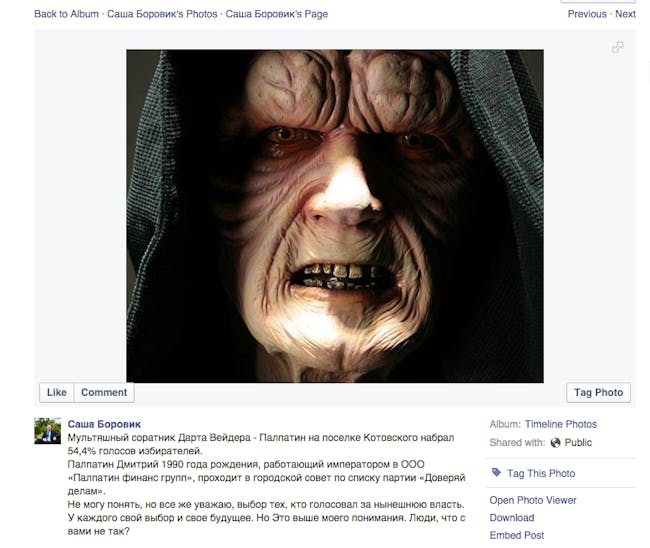
Task: Click the Back to Album link
Action: point(66,14)
